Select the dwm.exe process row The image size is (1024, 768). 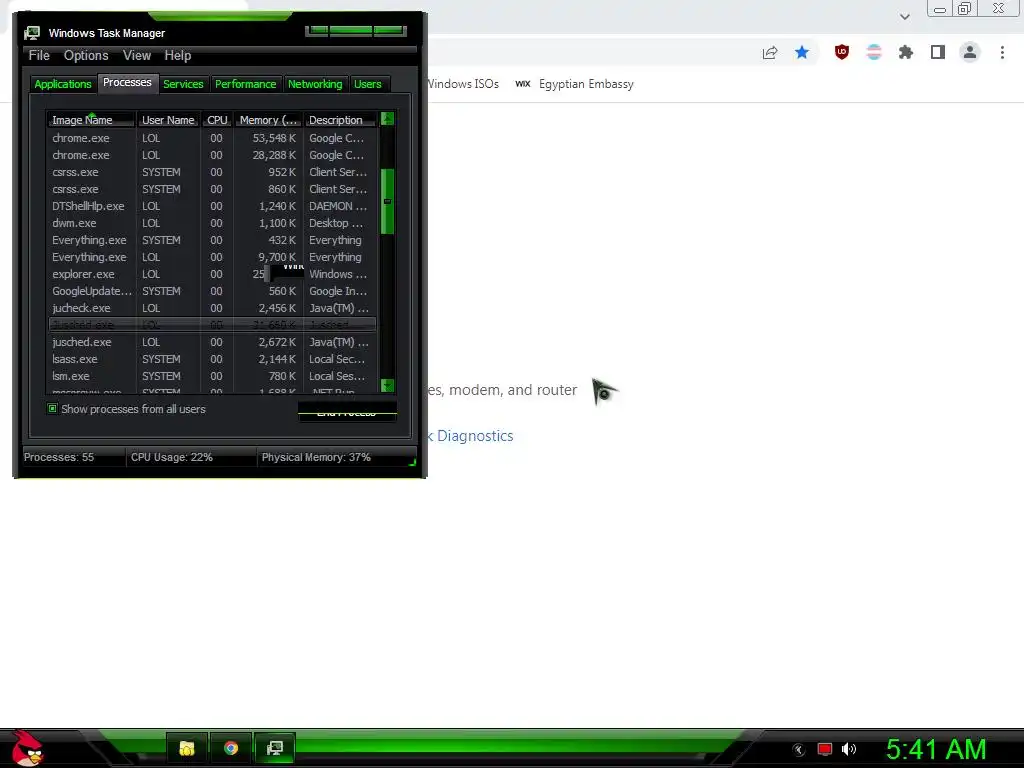coord(212,223)
